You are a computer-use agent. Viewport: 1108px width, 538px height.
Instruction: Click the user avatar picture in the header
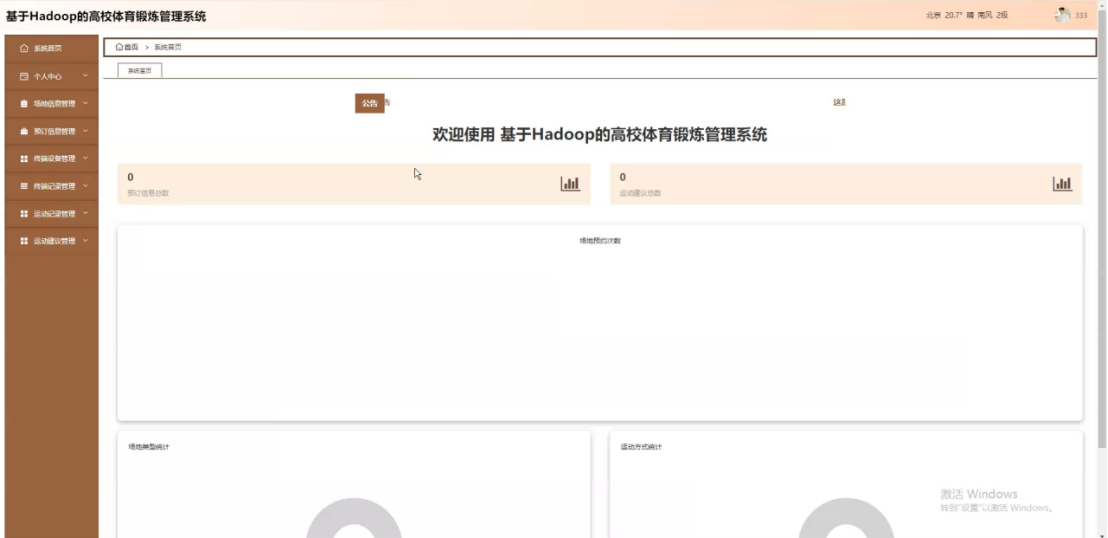[x=1062, y=15]
